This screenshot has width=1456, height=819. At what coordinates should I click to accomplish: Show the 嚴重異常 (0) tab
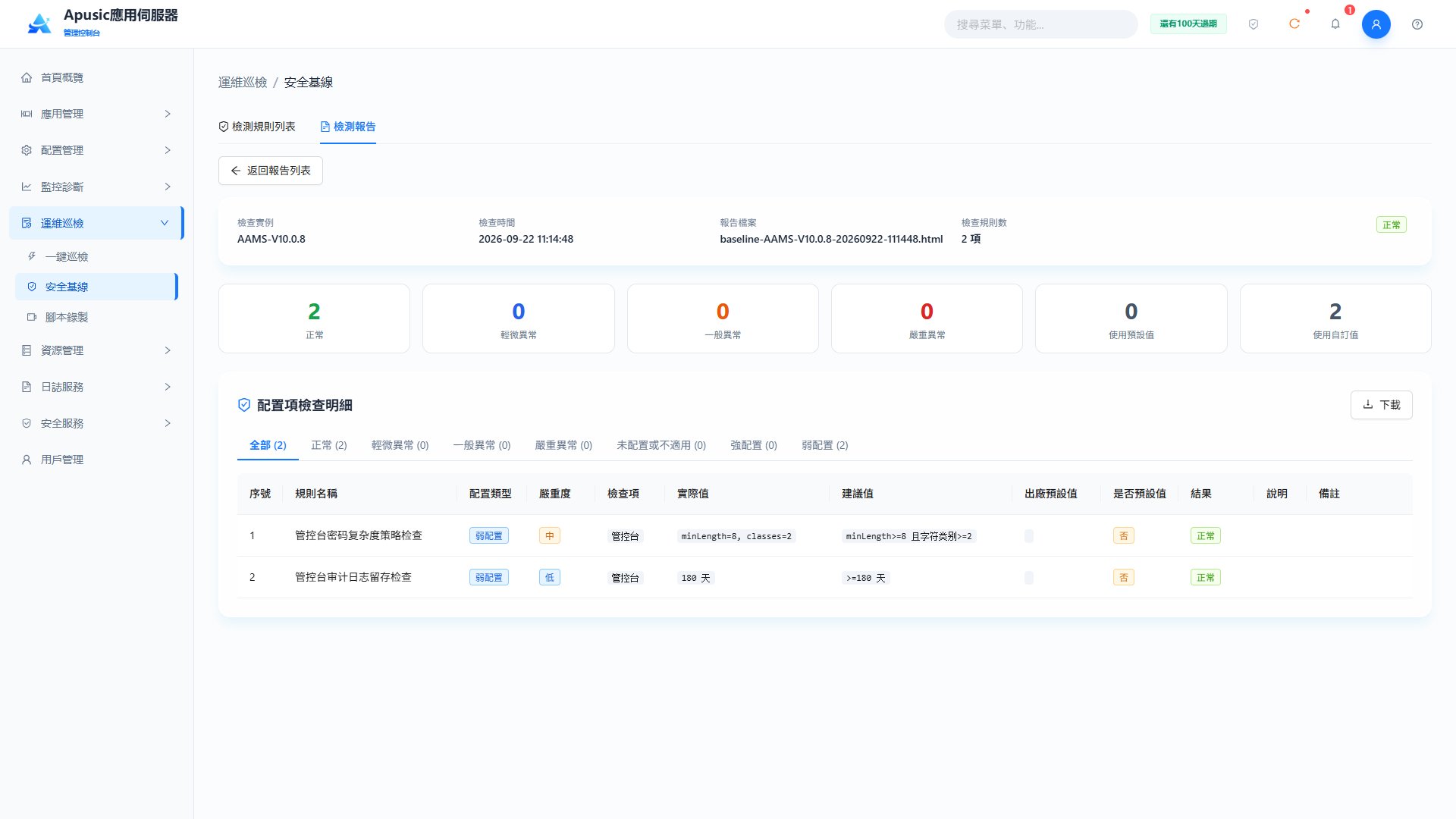pyautogui.click(x=563, y=445)
